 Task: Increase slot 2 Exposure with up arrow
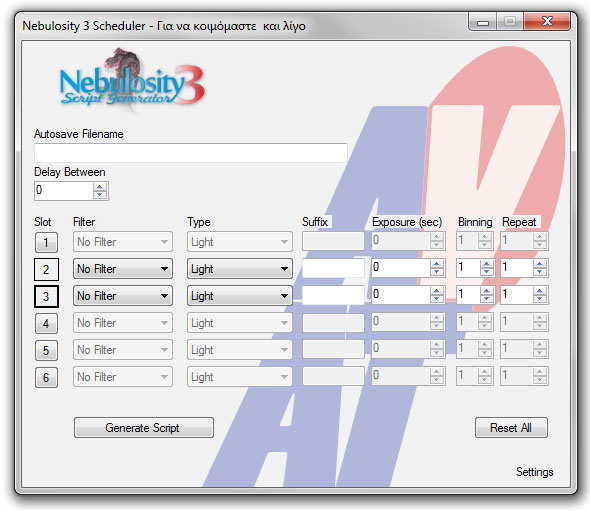point(436,264)
